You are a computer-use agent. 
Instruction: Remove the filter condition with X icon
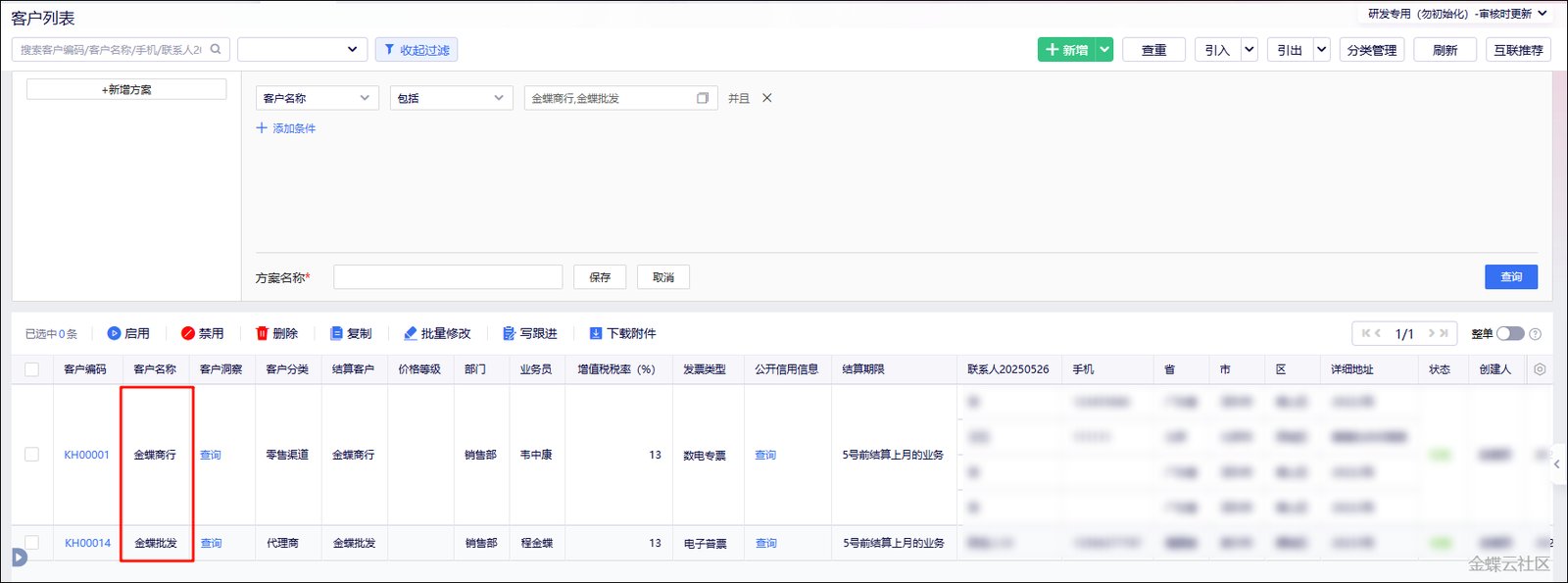coord(767,98)
